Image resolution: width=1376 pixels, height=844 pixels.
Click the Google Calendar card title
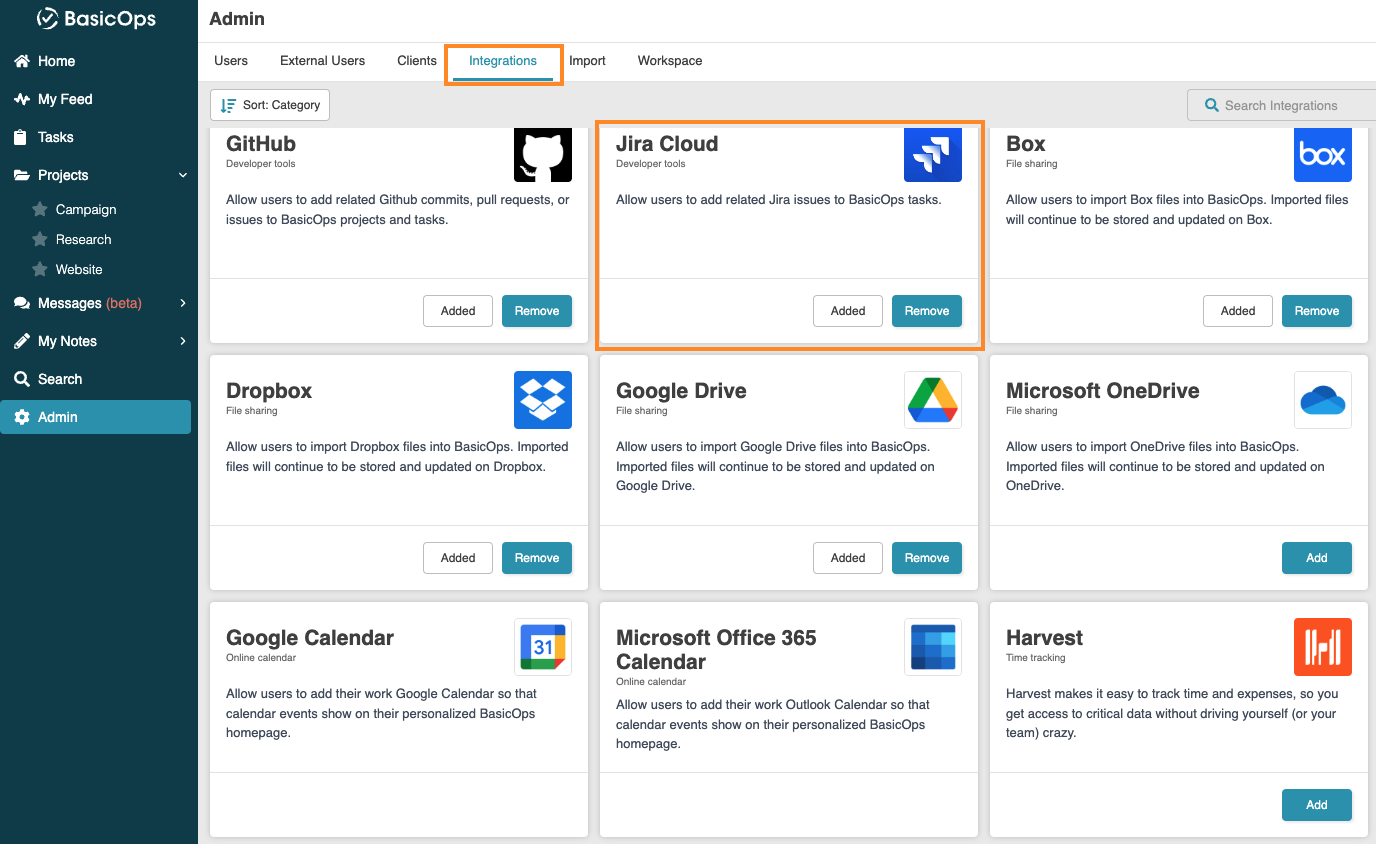310,638
